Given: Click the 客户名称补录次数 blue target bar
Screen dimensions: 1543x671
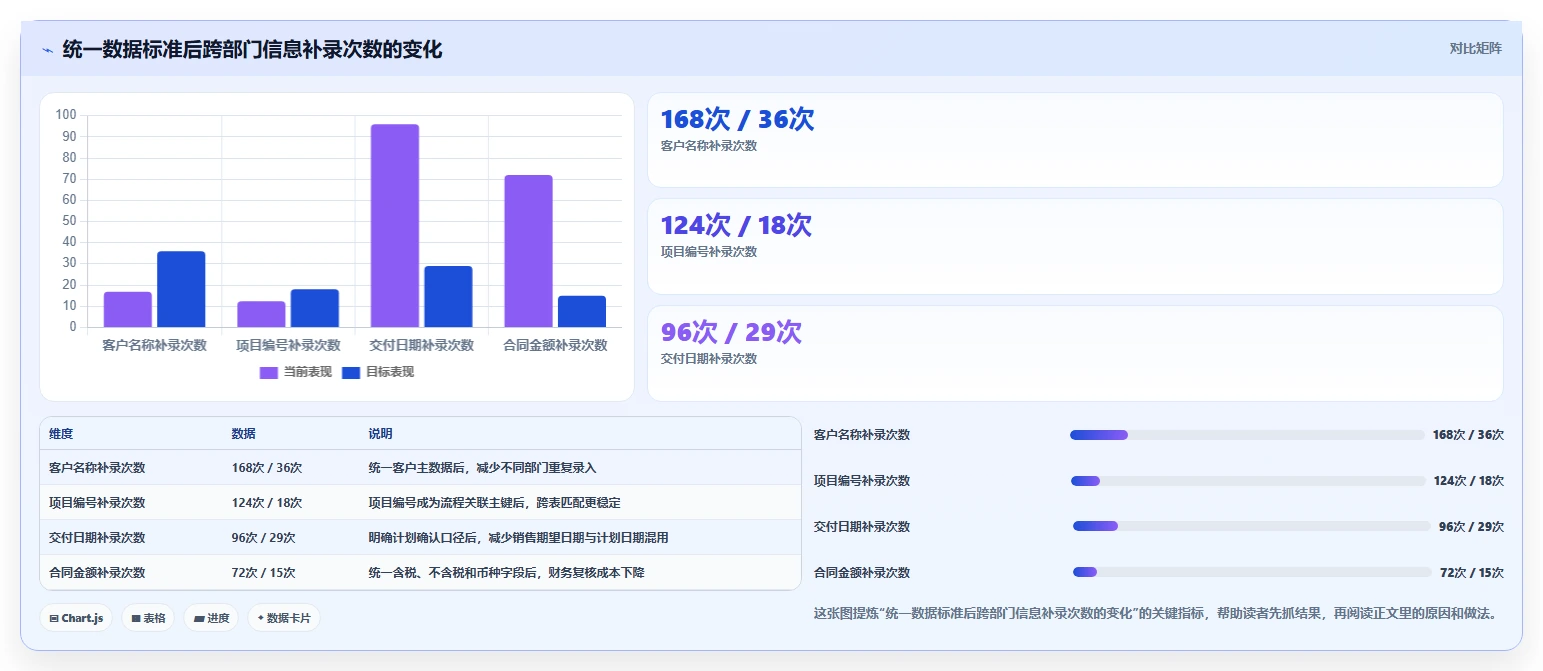Looking at the screenshot, I should [181, 289].
